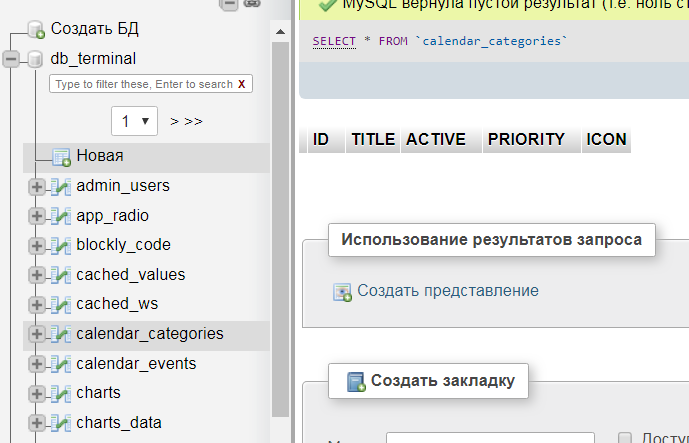Expand the cached_ws table node
This screenshot has width=689, height=443.
click(37, 305)
